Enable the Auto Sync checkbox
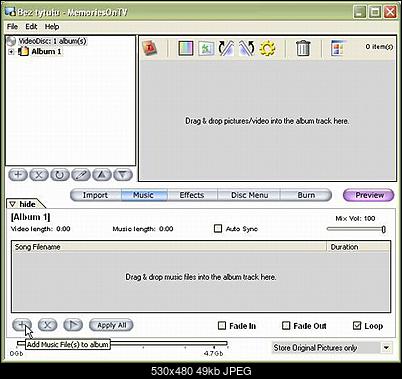 218,229
